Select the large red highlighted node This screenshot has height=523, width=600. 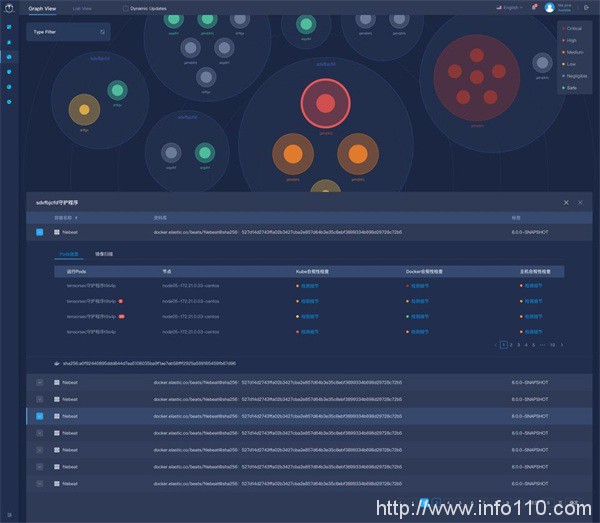click(x=325, y=103)
